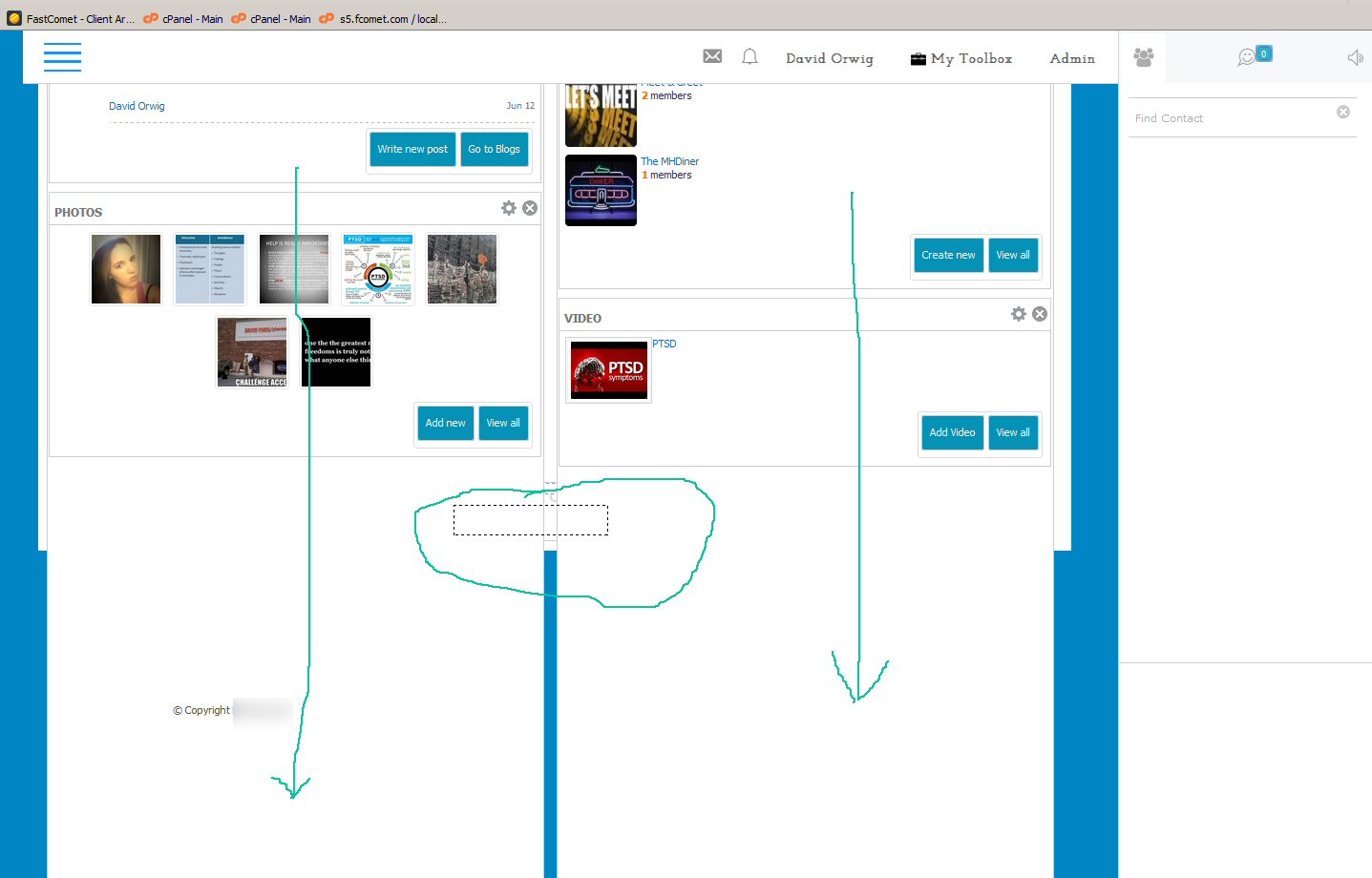Open Video block settings gear
The image size is (1372, 878).
pos(1019,314)
